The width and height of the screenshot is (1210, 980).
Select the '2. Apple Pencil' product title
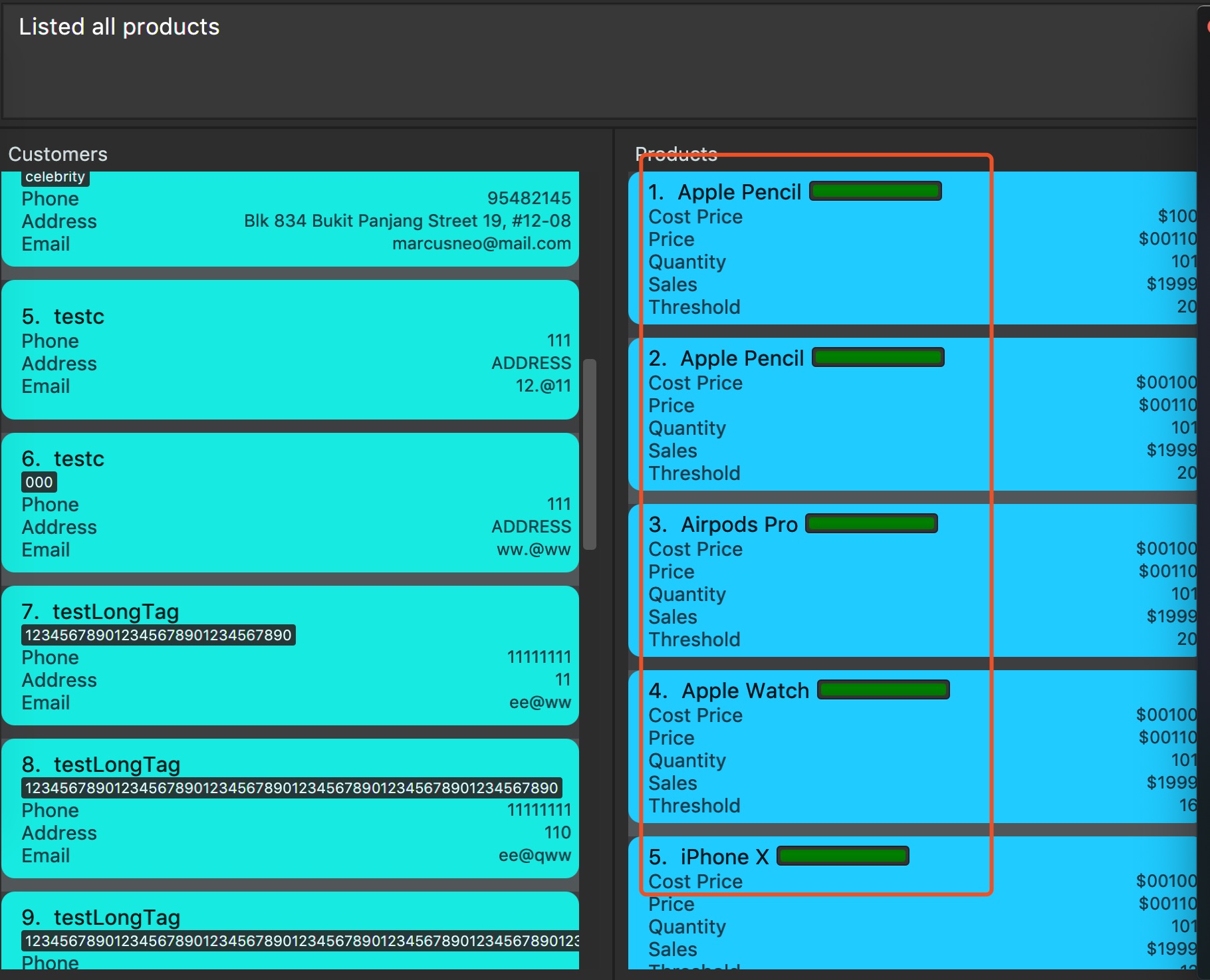[x=726, y=358]
